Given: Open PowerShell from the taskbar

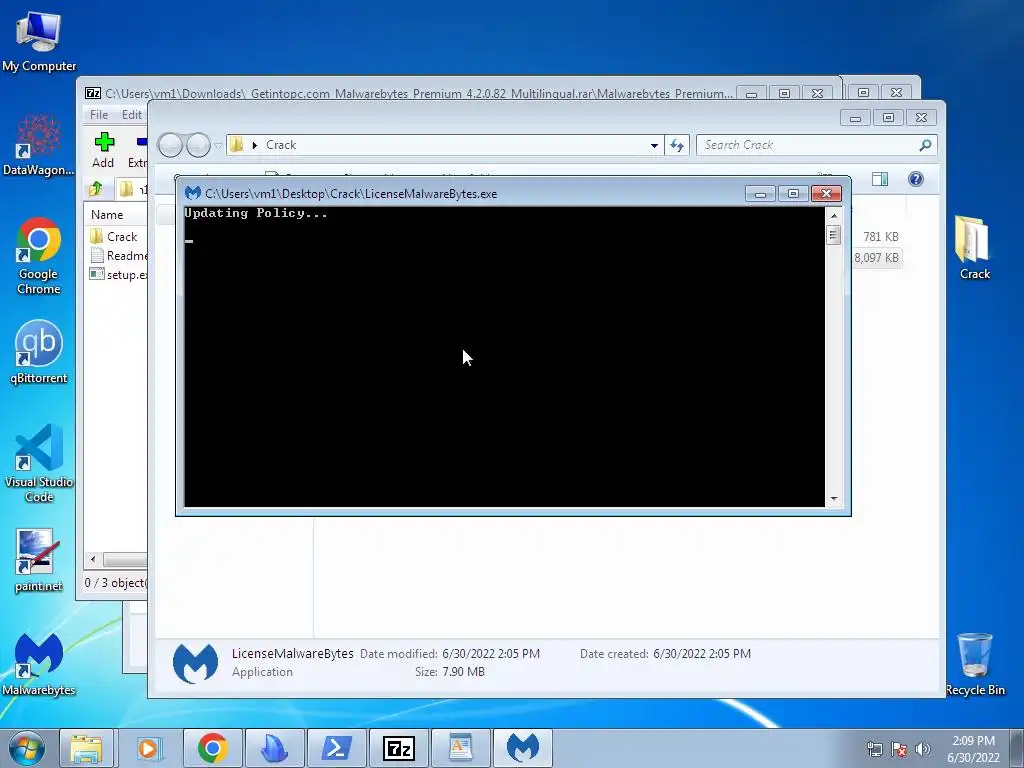Looking at the screenshot, I should (336, 748).
